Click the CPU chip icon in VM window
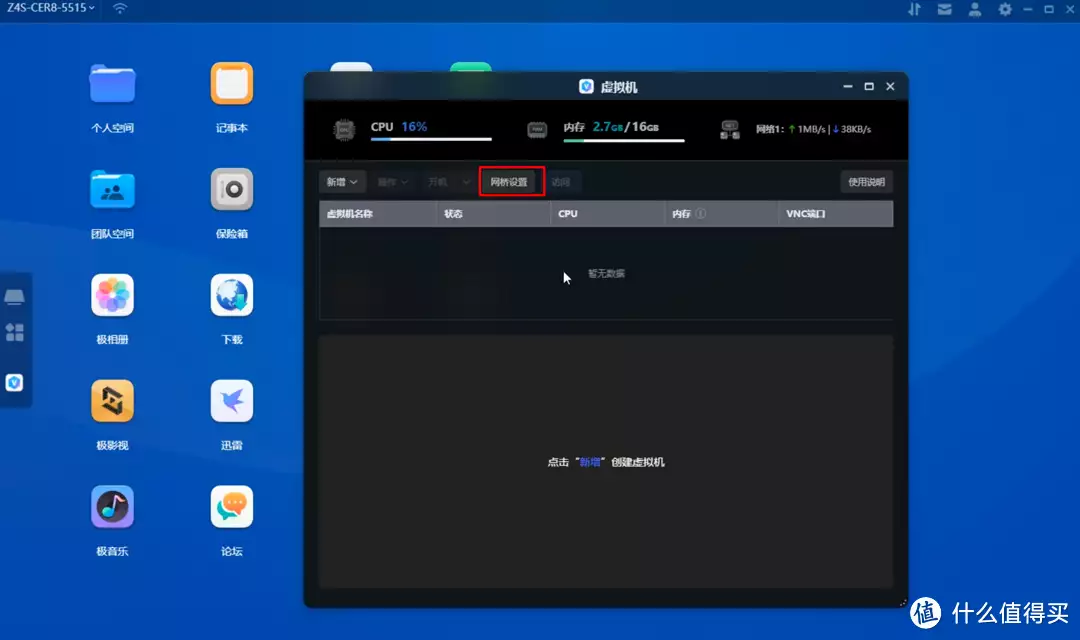1080x640 pixels. point(344,130)
